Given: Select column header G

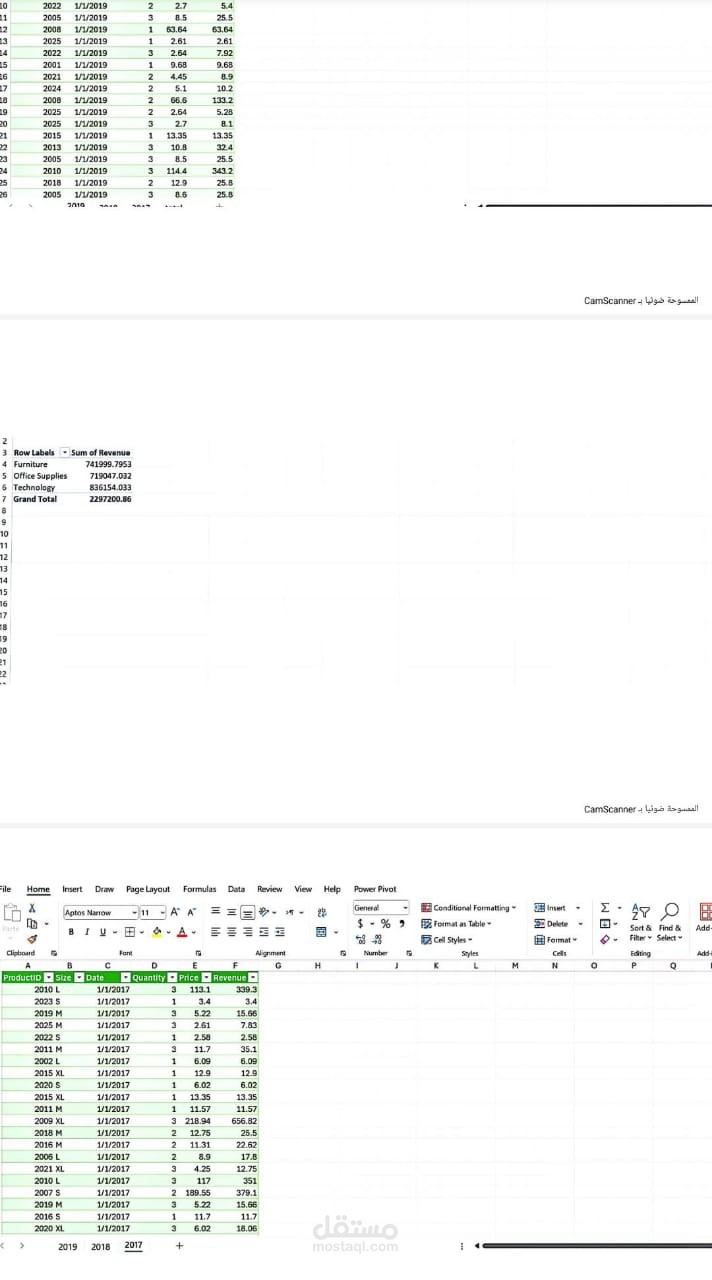Looking at the screenshot, I should click(x=277, y=965).
